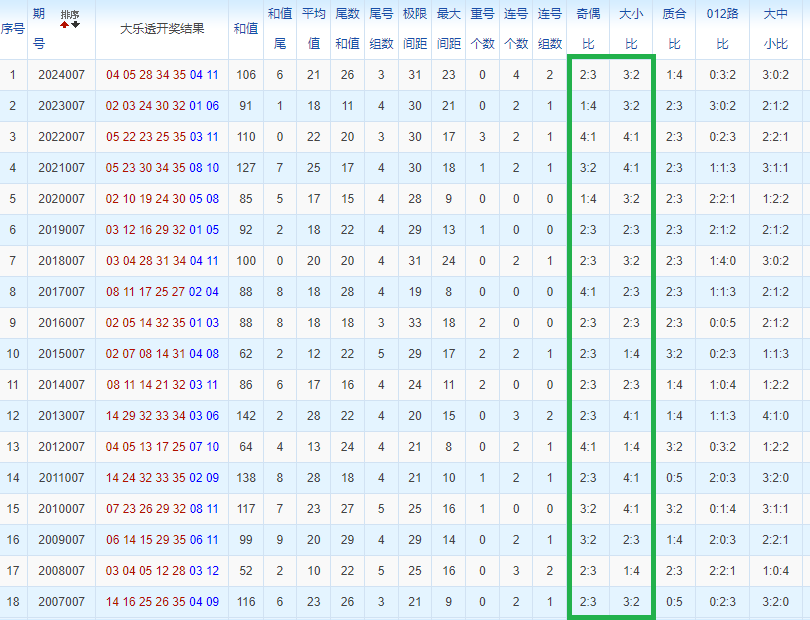This screenshot has width=810, height=620.
Task: Select the 和值 column header
Action: click(x=245, y=28)
